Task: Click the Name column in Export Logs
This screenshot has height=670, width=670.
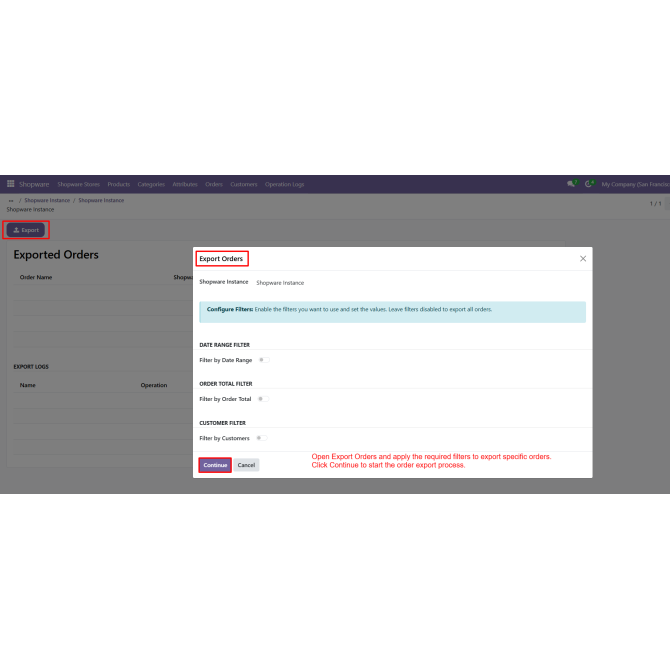Action: [x=28, y=385]
